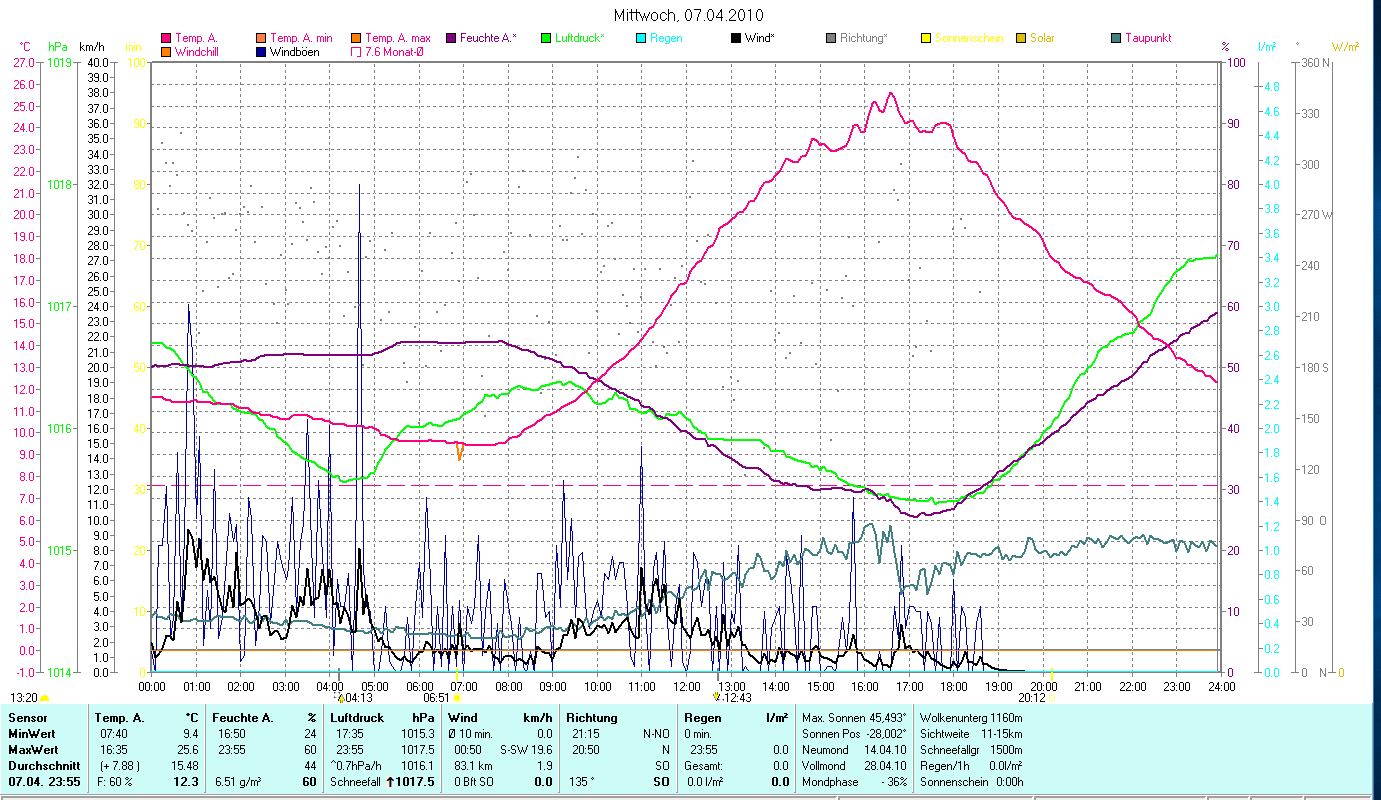
Task: Click the Solar legend label
Action: click(x=1041, y=38)
